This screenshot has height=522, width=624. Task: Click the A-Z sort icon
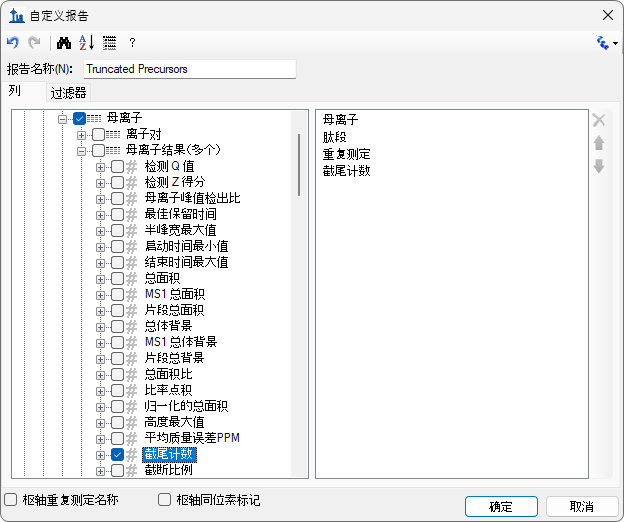tap(86, 43)
